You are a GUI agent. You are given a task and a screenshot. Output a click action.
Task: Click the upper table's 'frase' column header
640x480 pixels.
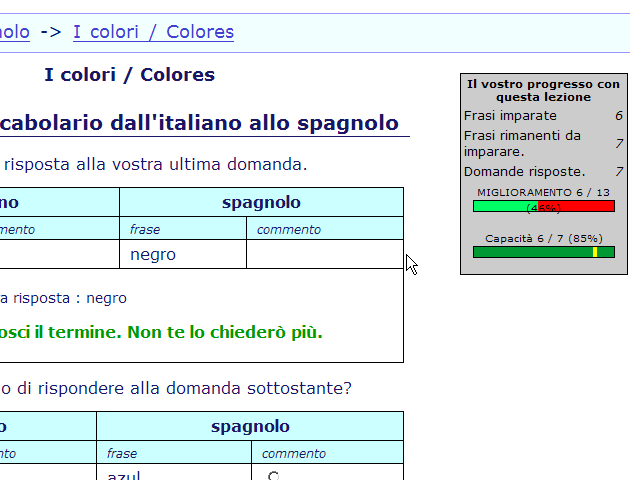(183, 229)
